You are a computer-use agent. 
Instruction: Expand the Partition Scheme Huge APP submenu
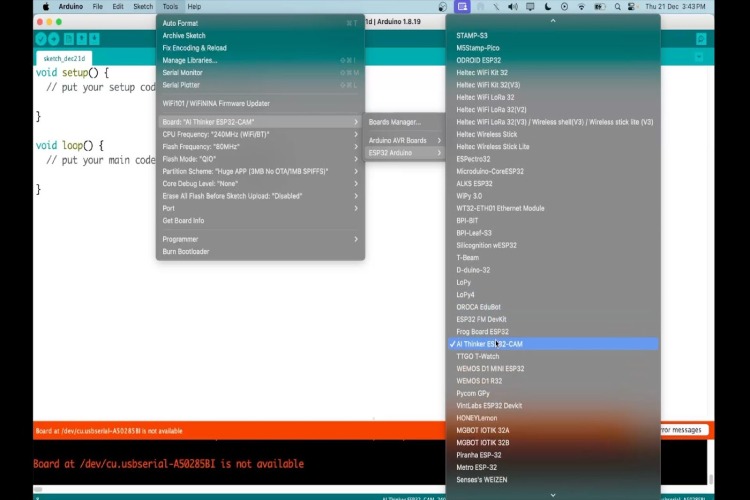point(260,171)
